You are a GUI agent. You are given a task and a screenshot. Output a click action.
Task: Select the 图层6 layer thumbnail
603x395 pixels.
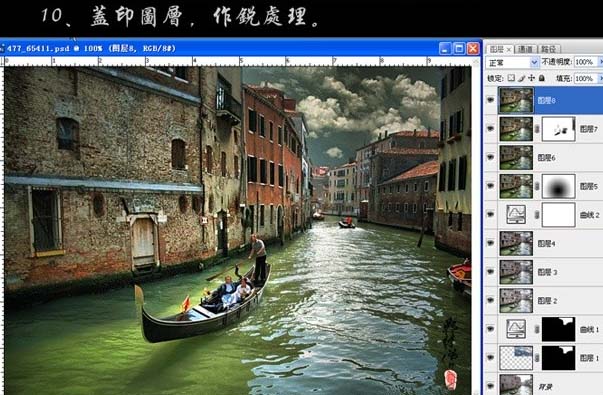click(x=516, y=158)
